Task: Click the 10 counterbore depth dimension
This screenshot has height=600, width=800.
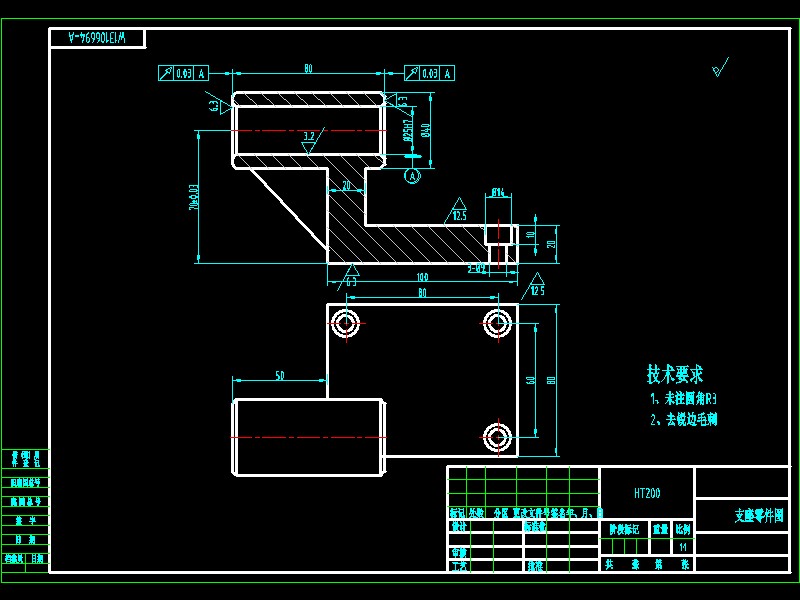Action: tap(531, 235)
